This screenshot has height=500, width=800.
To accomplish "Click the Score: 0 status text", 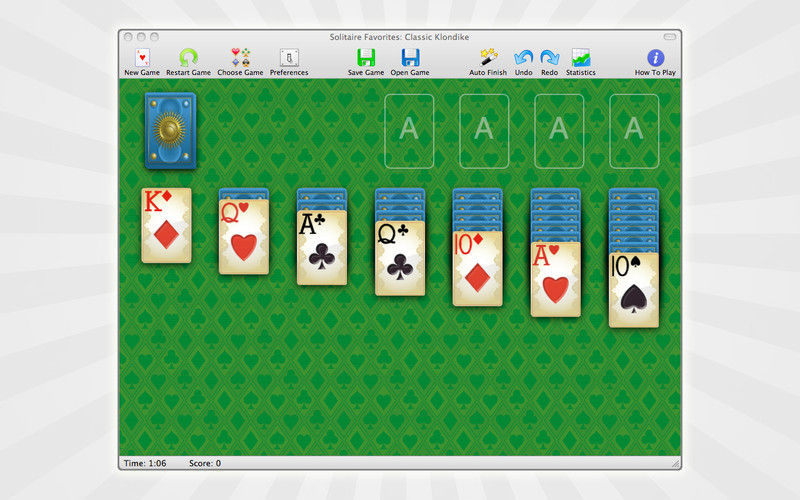I will [205, 463].
